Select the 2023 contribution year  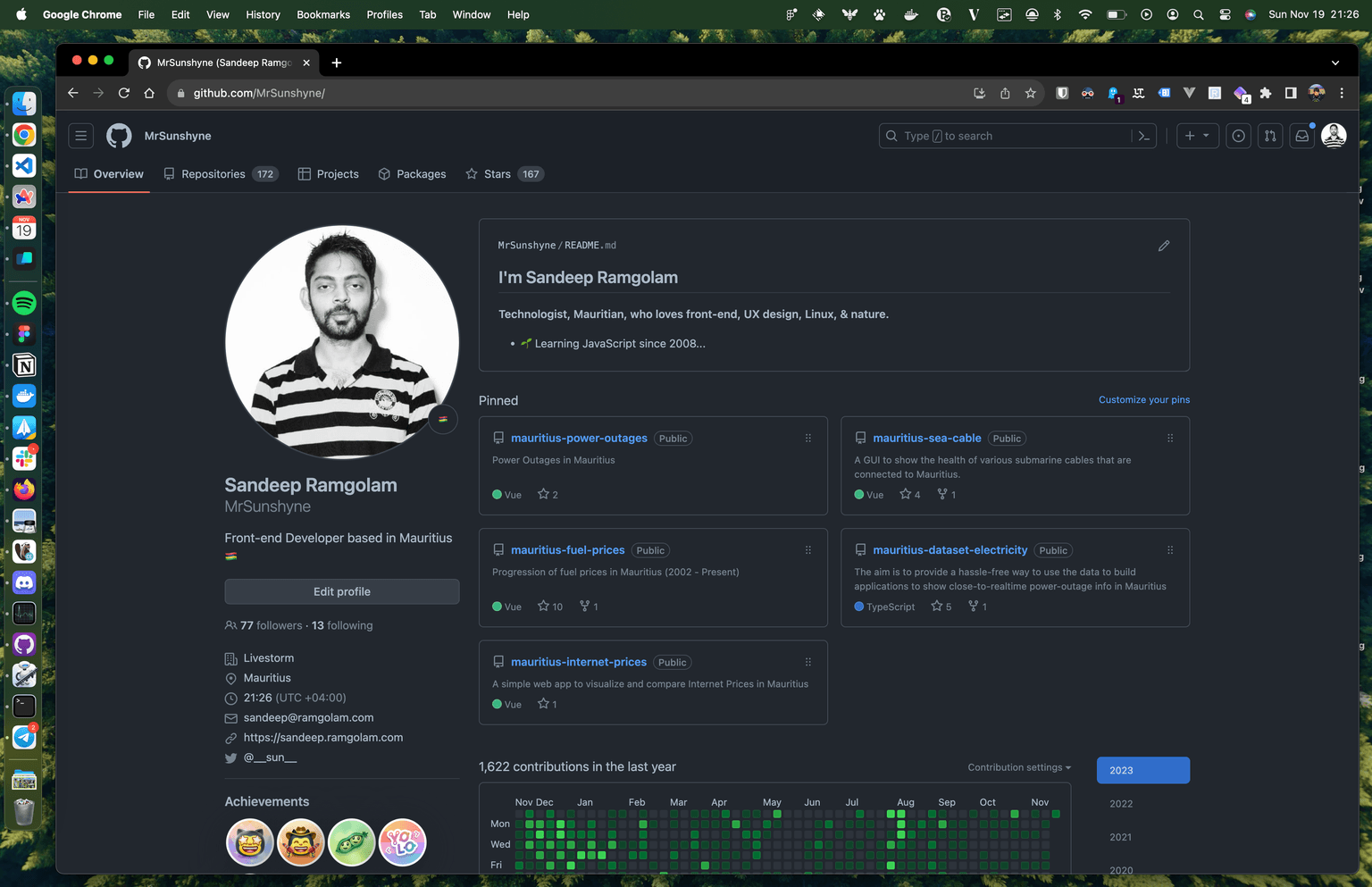pos(1143,770)
